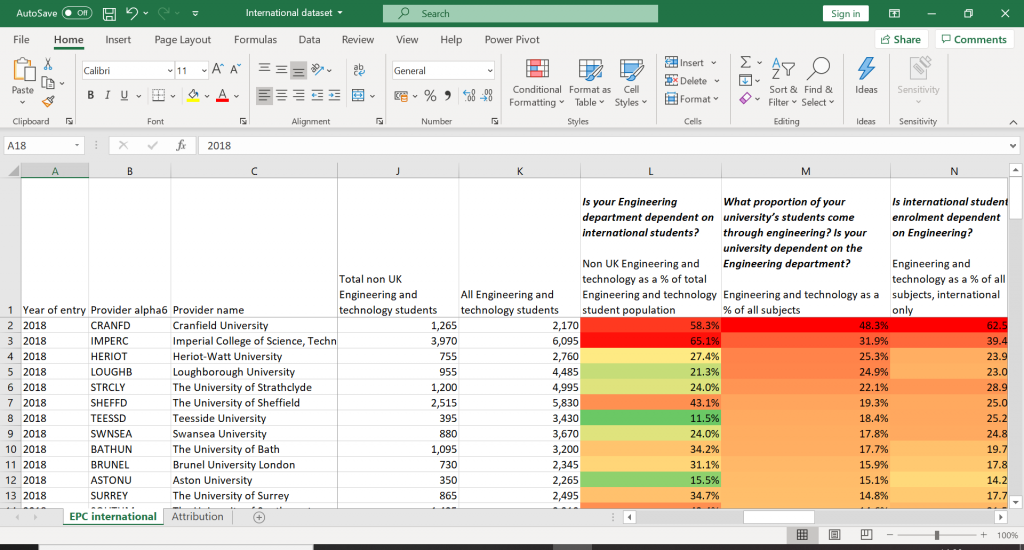This screenshot has width=1024, height=550.
Task: Open Format as Table menu
Action: (590, 83)
